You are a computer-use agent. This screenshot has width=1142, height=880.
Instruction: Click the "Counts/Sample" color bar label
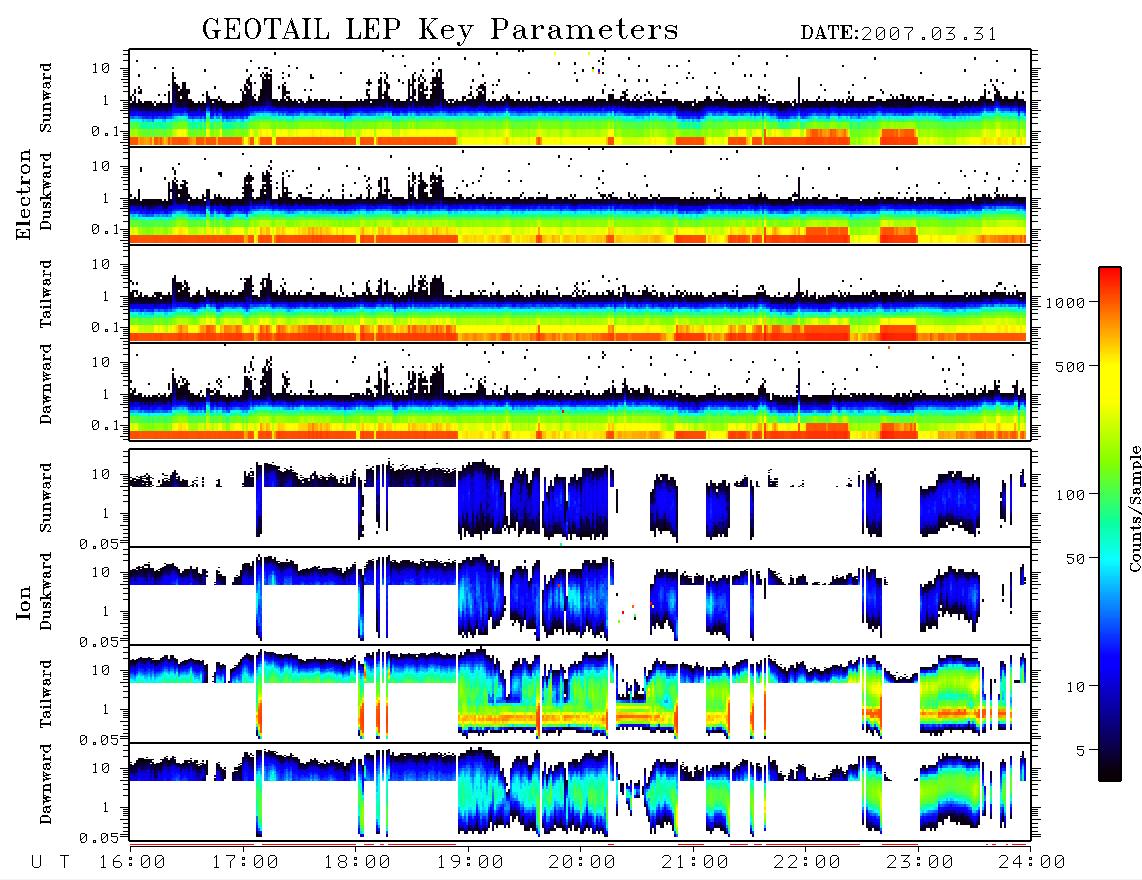pos(1134,508)
